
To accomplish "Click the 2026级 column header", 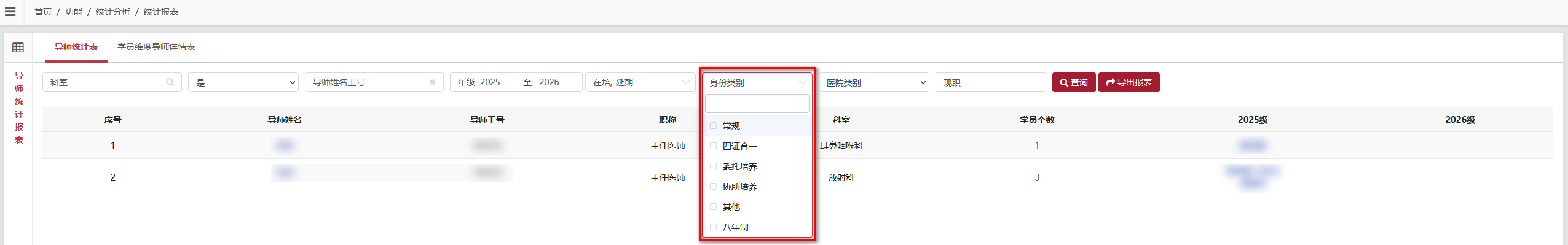I will [x=1460, y=120].
